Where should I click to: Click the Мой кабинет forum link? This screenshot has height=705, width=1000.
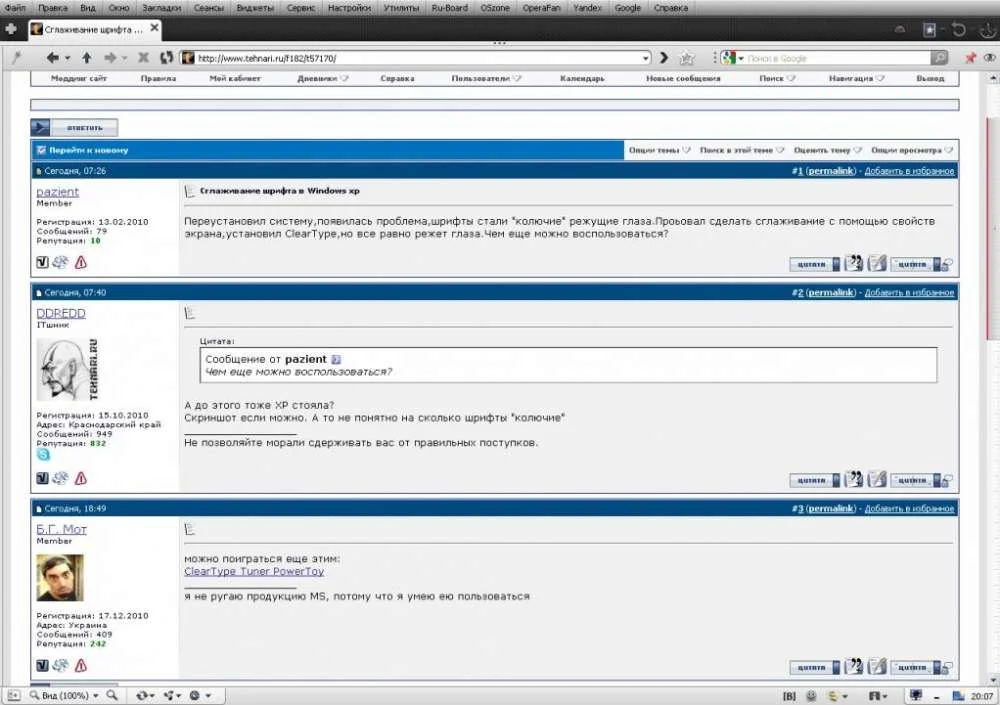[x=235, y=78]
